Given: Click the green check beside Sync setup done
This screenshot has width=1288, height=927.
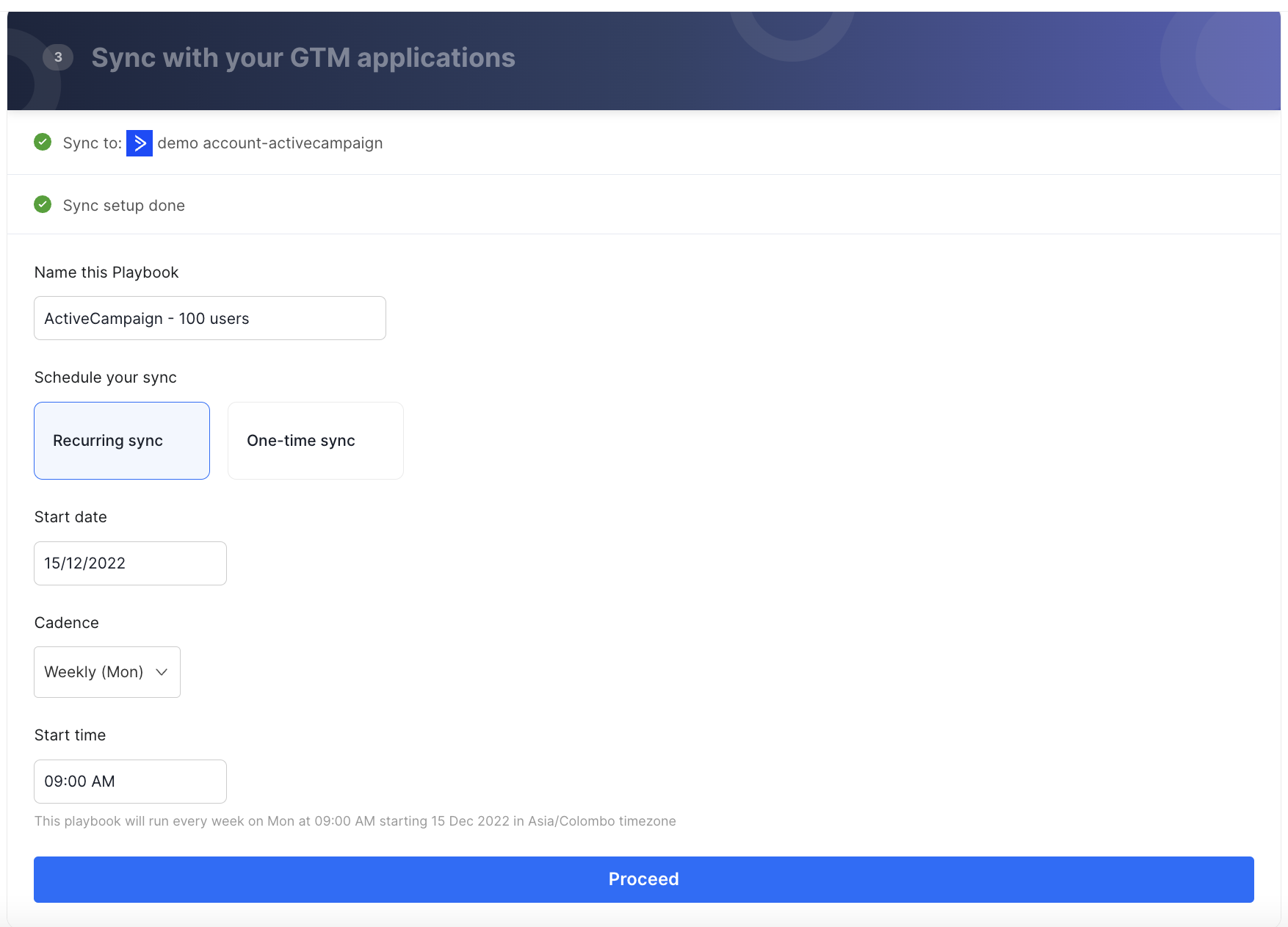Looking at the screenshot, I should click(x=43, y=205).
